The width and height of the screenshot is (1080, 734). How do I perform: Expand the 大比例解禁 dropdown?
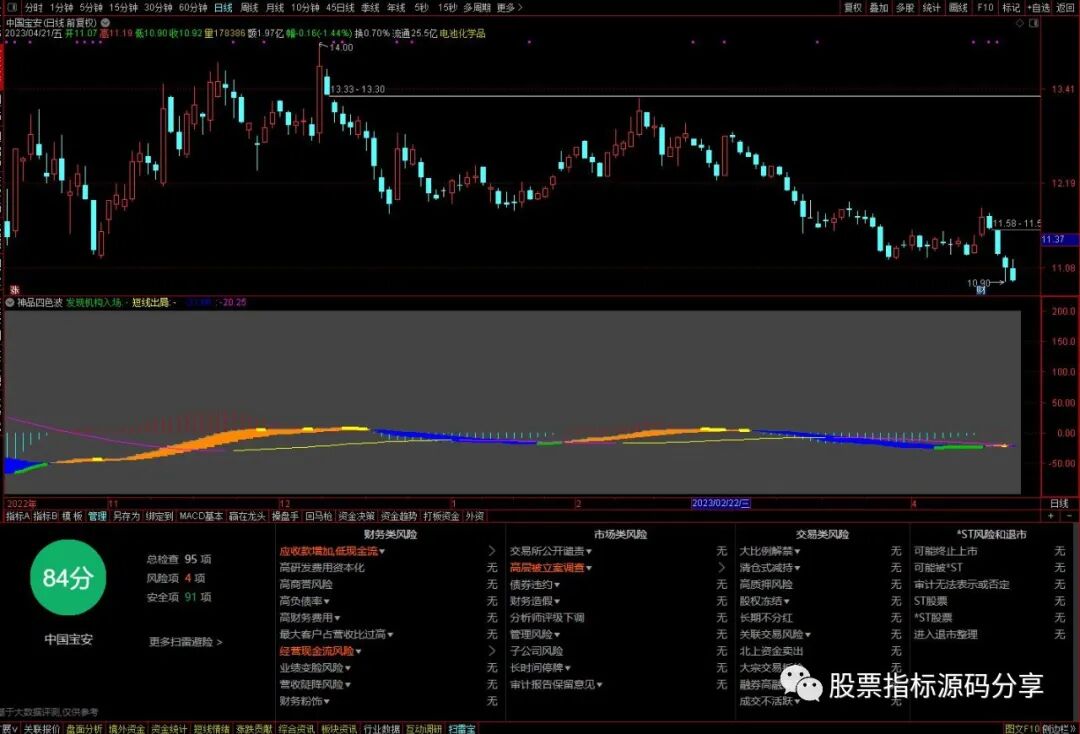pyautogui.click(x=797, y=552)
